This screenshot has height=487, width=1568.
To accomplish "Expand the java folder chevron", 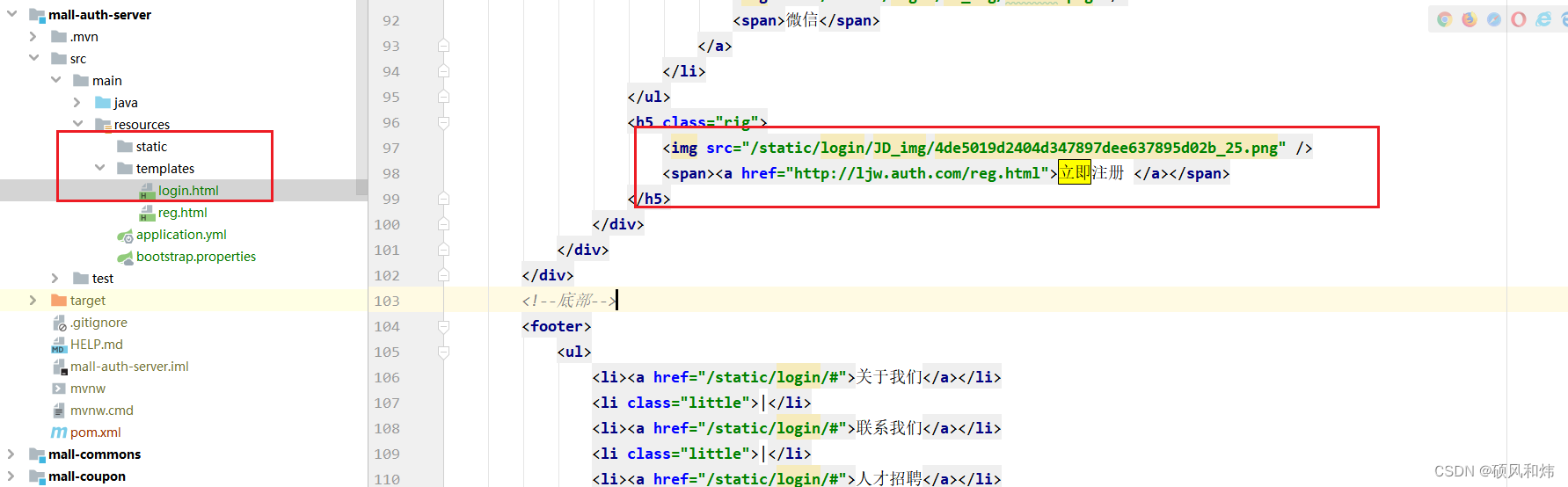I will [77, 103].
